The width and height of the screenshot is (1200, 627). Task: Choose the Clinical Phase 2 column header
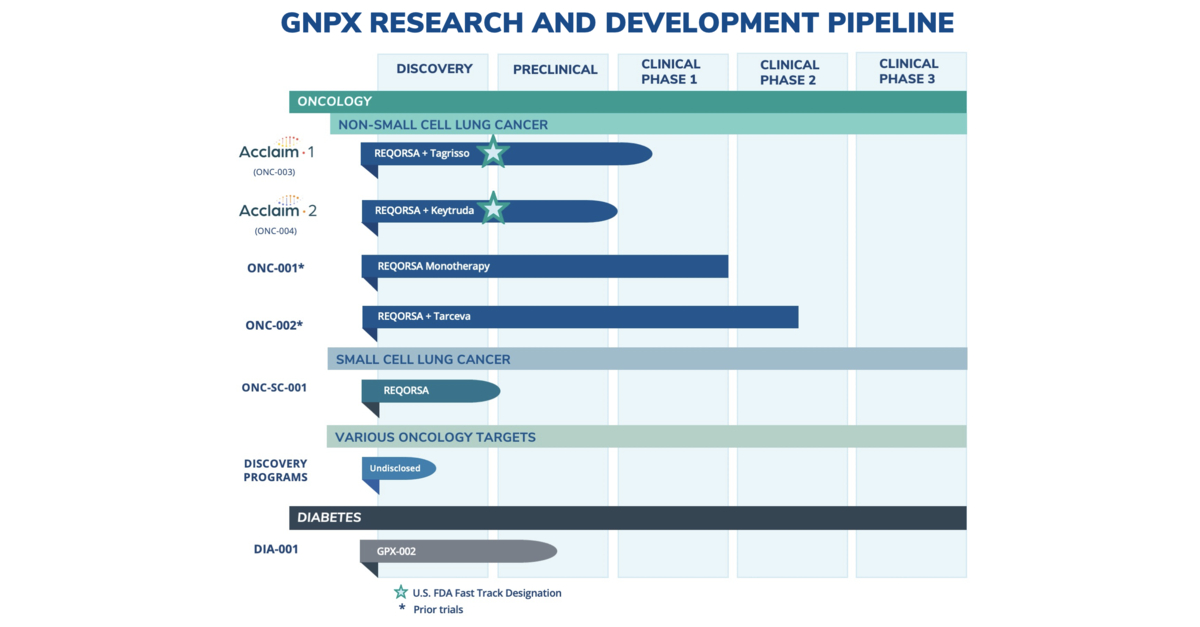789,72
